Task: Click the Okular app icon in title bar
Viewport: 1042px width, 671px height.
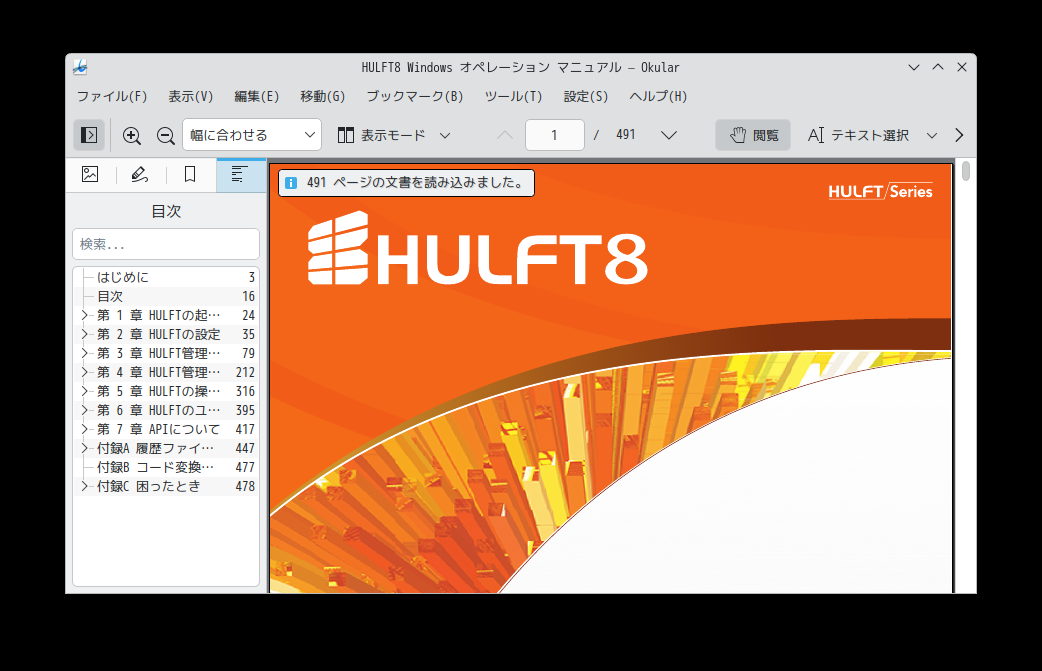Action: [x=80, y=67]
